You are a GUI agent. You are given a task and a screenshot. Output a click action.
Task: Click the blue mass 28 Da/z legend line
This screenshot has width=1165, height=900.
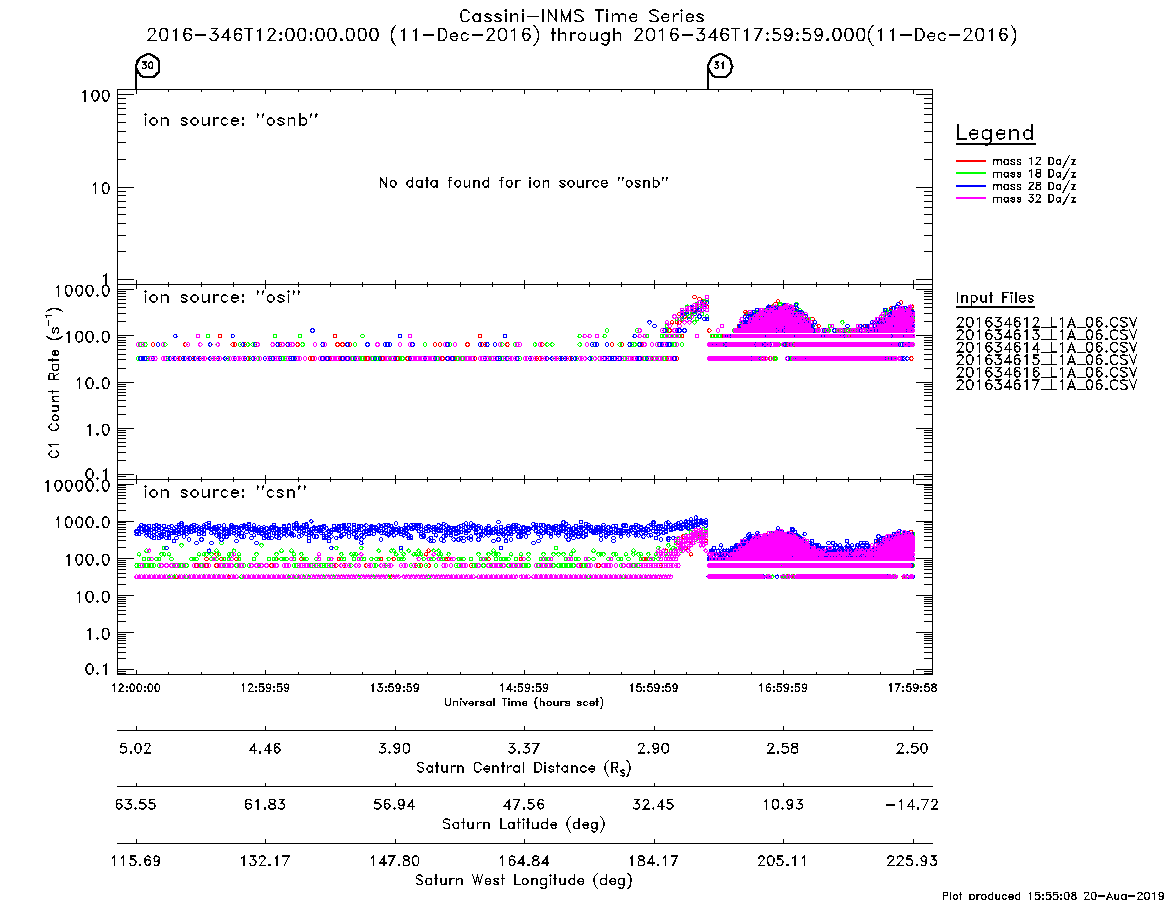(x=970, y=186)
